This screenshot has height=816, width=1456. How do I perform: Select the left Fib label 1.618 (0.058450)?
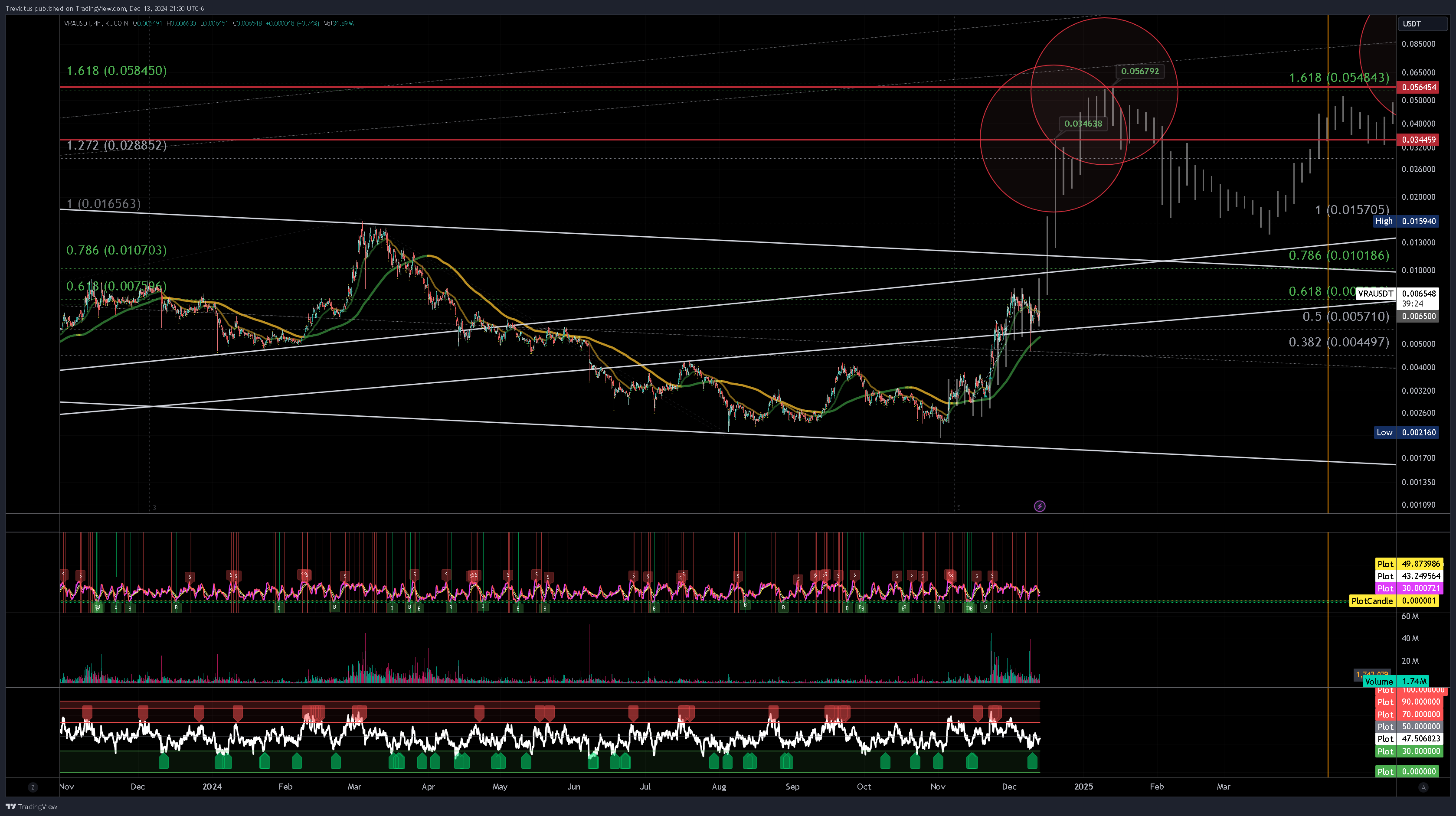coord(116,71)
